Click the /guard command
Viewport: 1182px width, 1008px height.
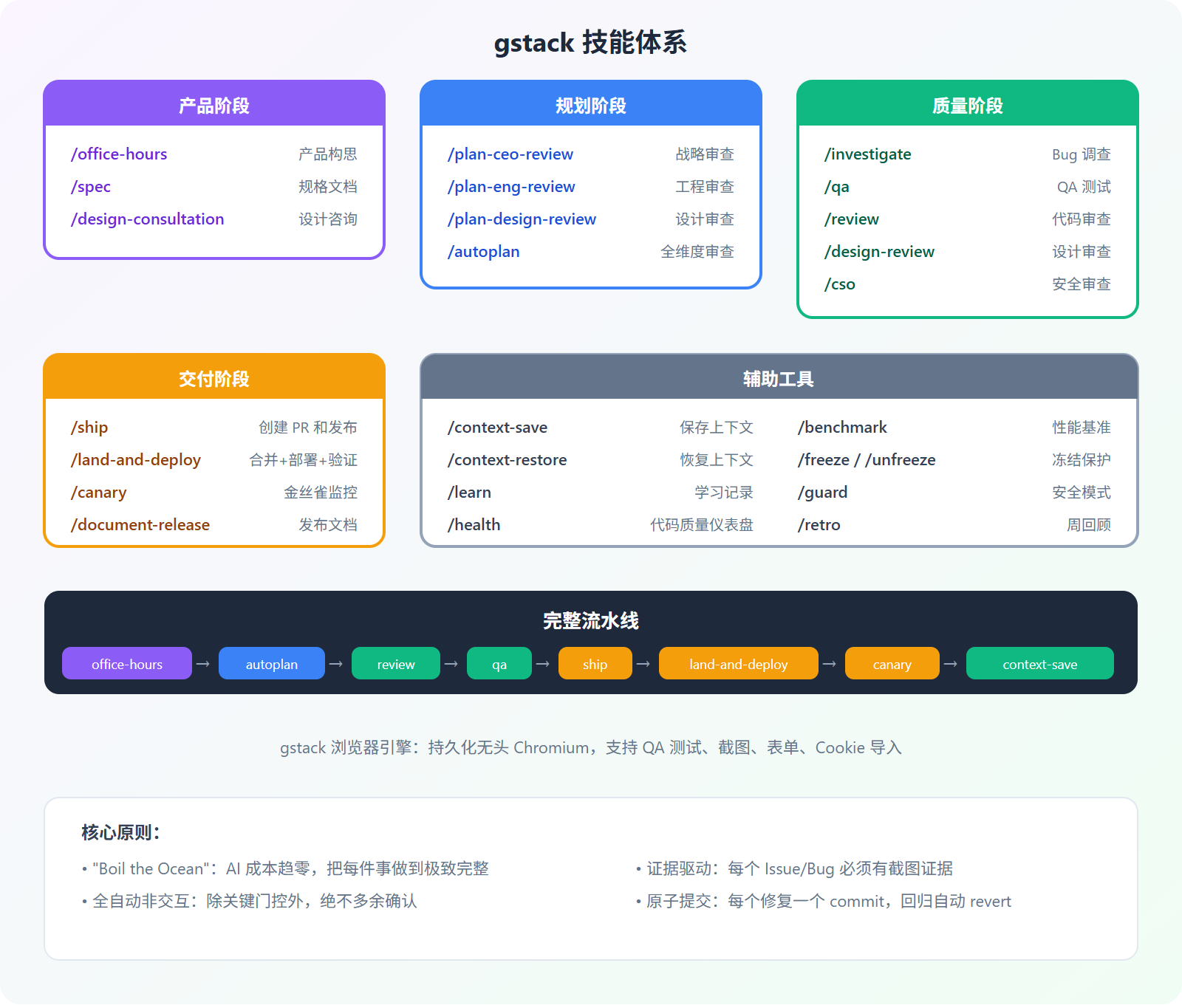coord(822,492)
